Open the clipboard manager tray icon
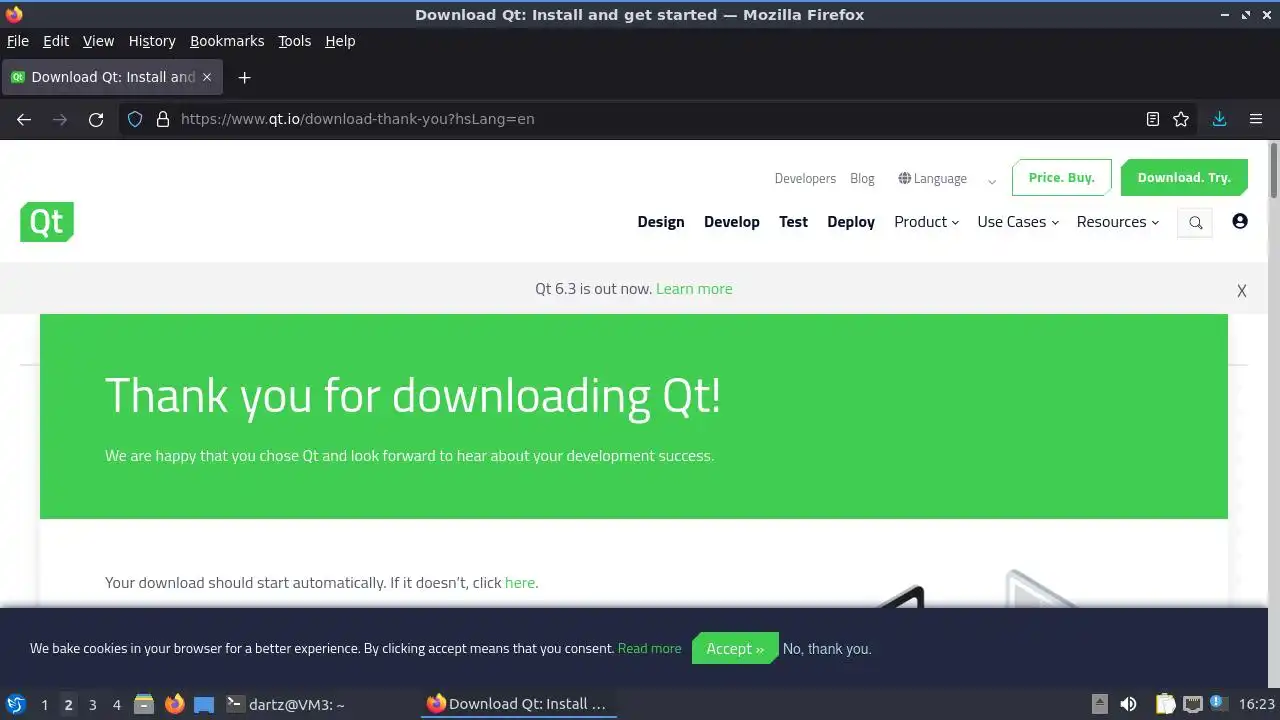 click(1165, 704)
